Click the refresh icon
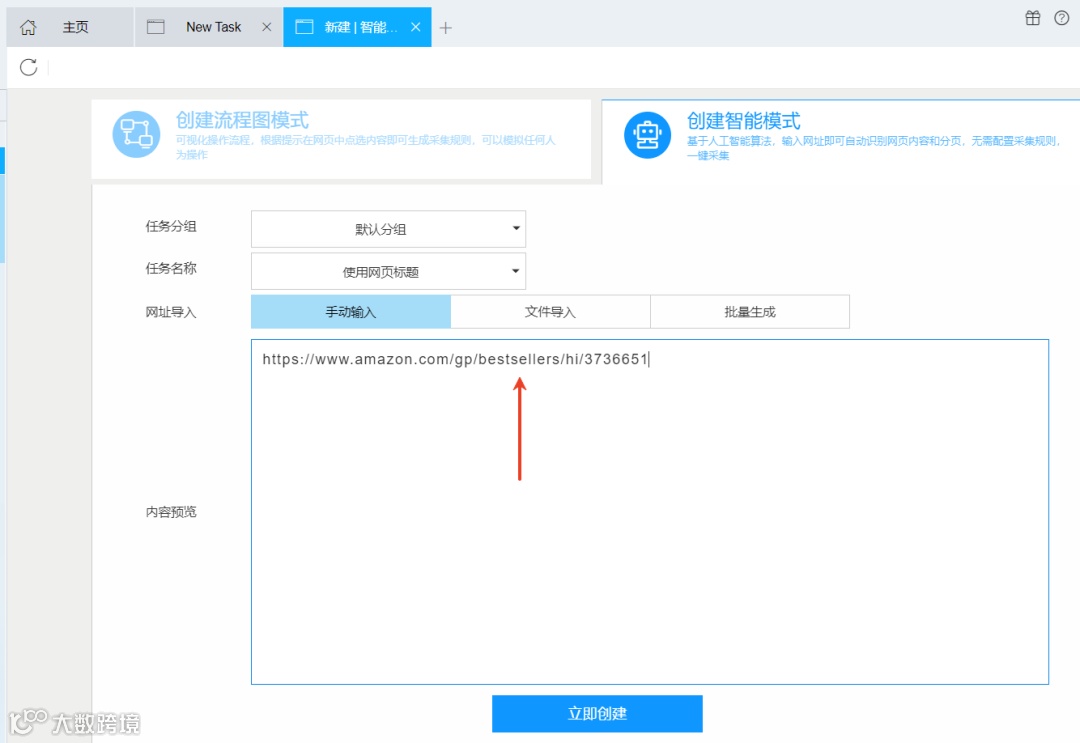The height and width of the screenshot is (743, 1080). click(28, 67)
